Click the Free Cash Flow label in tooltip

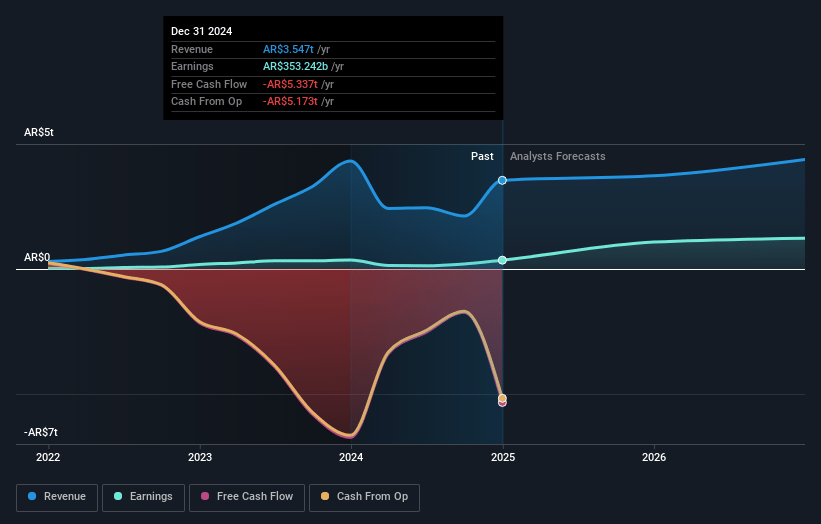pyautogui.click(x=209, y=84)
